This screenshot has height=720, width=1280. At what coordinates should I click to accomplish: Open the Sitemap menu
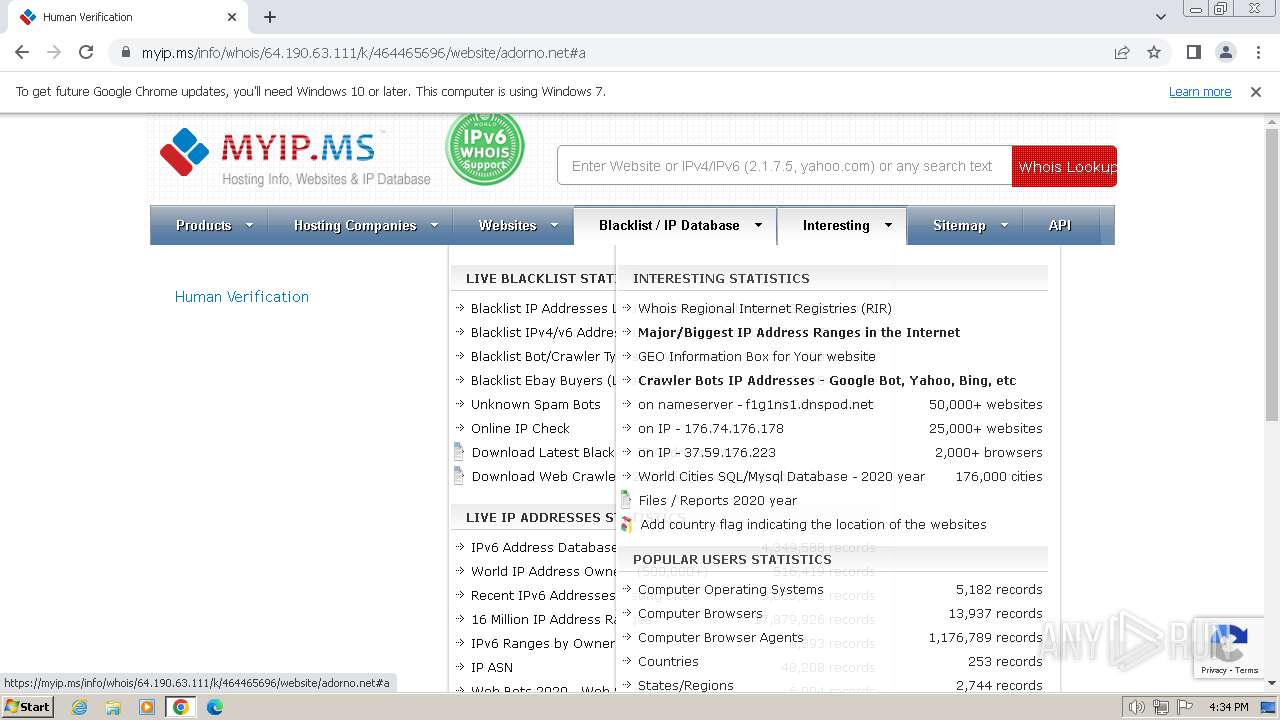[x=965, y=225]
